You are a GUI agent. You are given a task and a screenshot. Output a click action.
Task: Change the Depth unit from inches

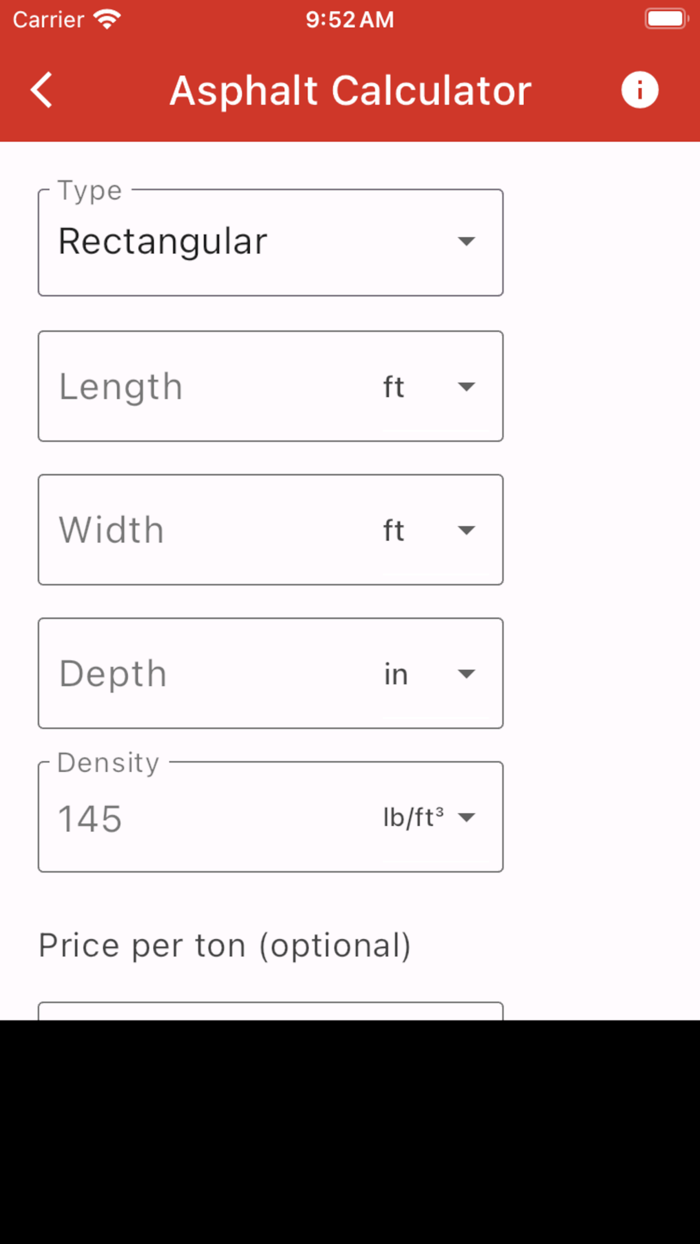pyautogui.click(x=465, y=673)
